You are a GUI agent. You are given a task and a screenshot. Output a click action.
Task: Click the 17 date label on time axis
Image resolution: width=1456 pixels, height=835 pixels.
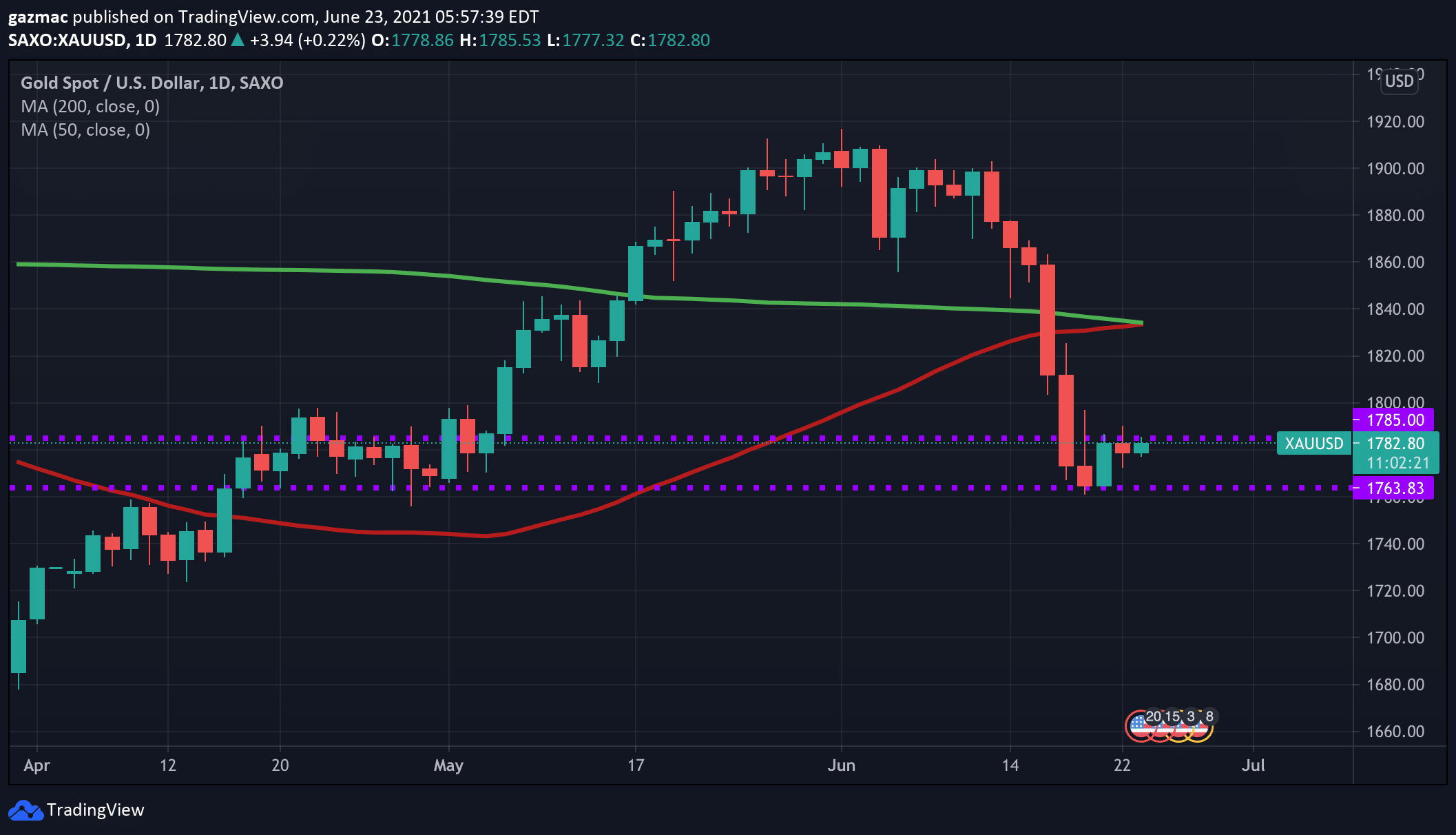pyautogui.click(x=636, y=765)
